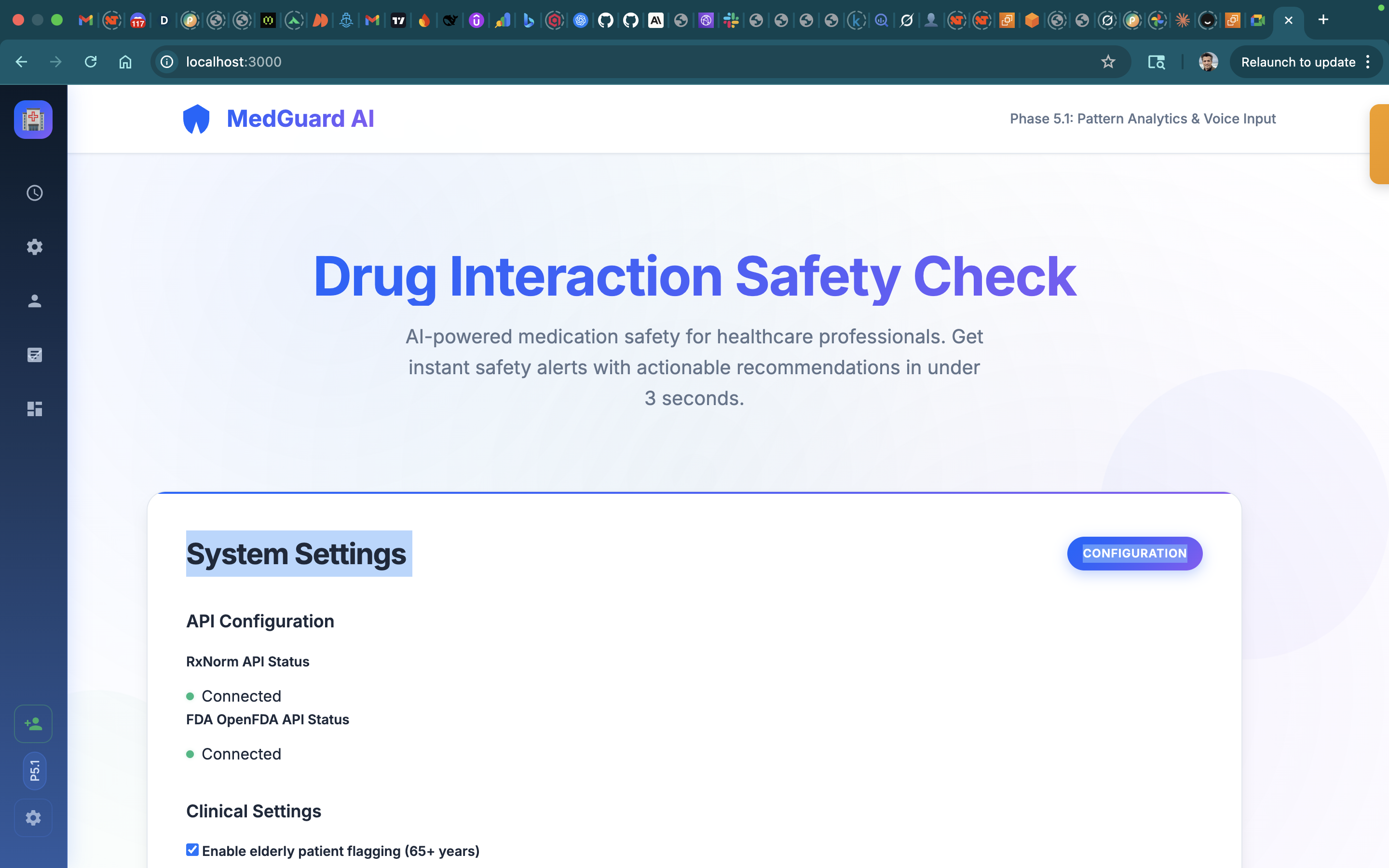
Task: Open the settings gear in the sidebar
Action: coord(34,247)
